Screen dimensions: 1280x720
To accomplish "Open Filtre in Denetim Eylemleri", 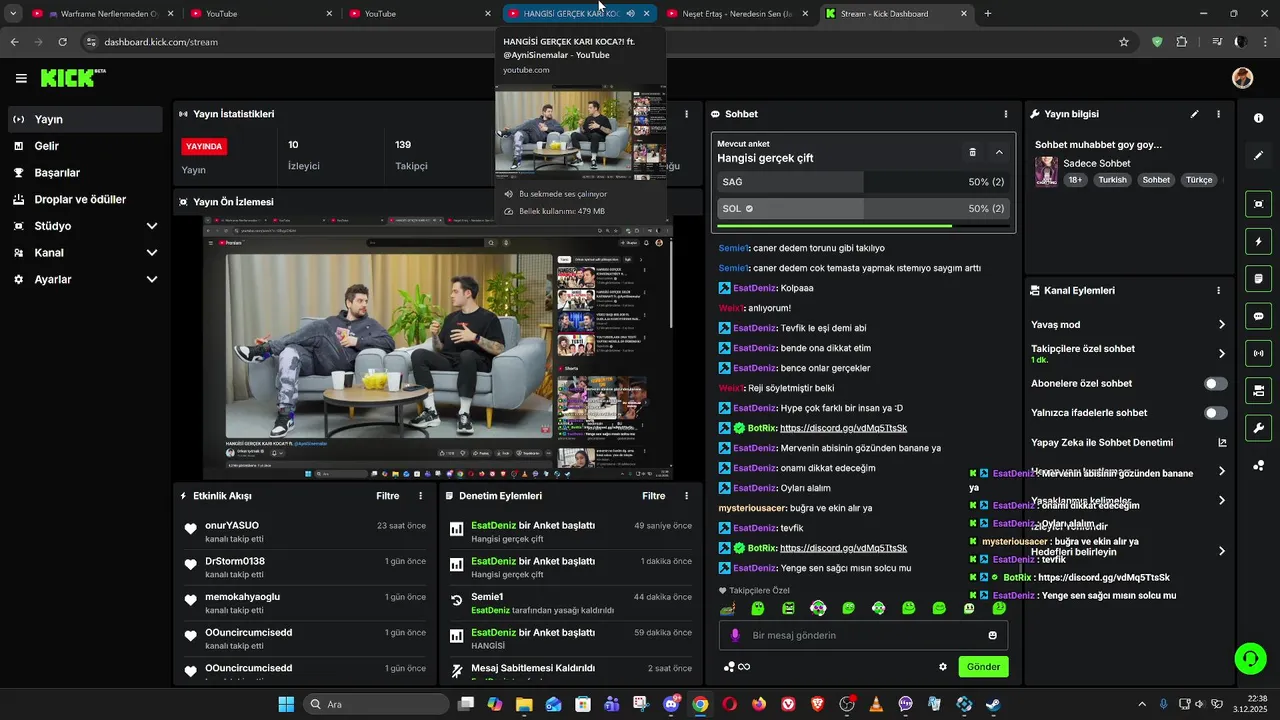I will (x=653, y=496).
